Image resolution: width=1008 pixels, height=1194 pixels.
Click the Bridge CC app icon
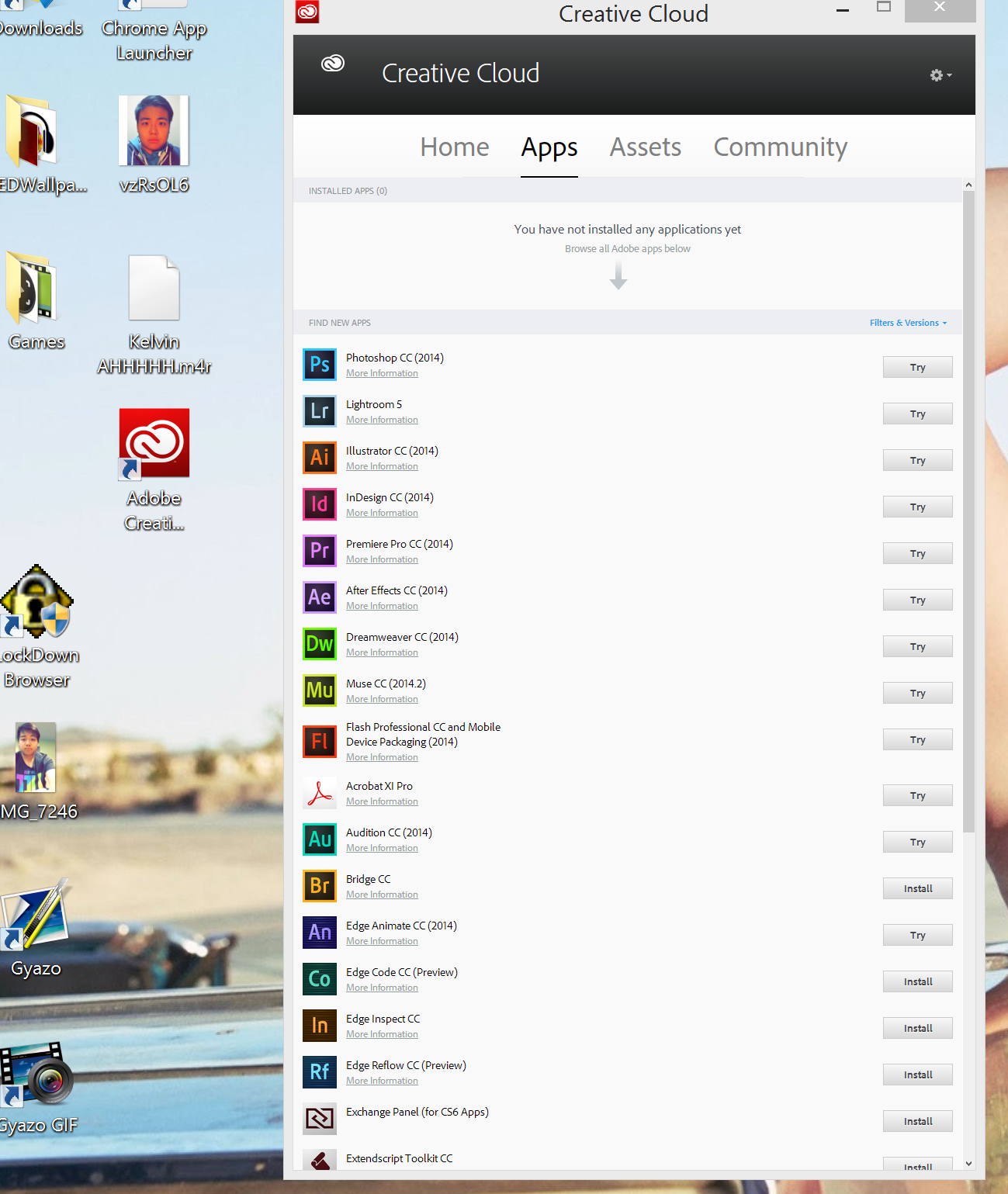(x=320, y=886)
